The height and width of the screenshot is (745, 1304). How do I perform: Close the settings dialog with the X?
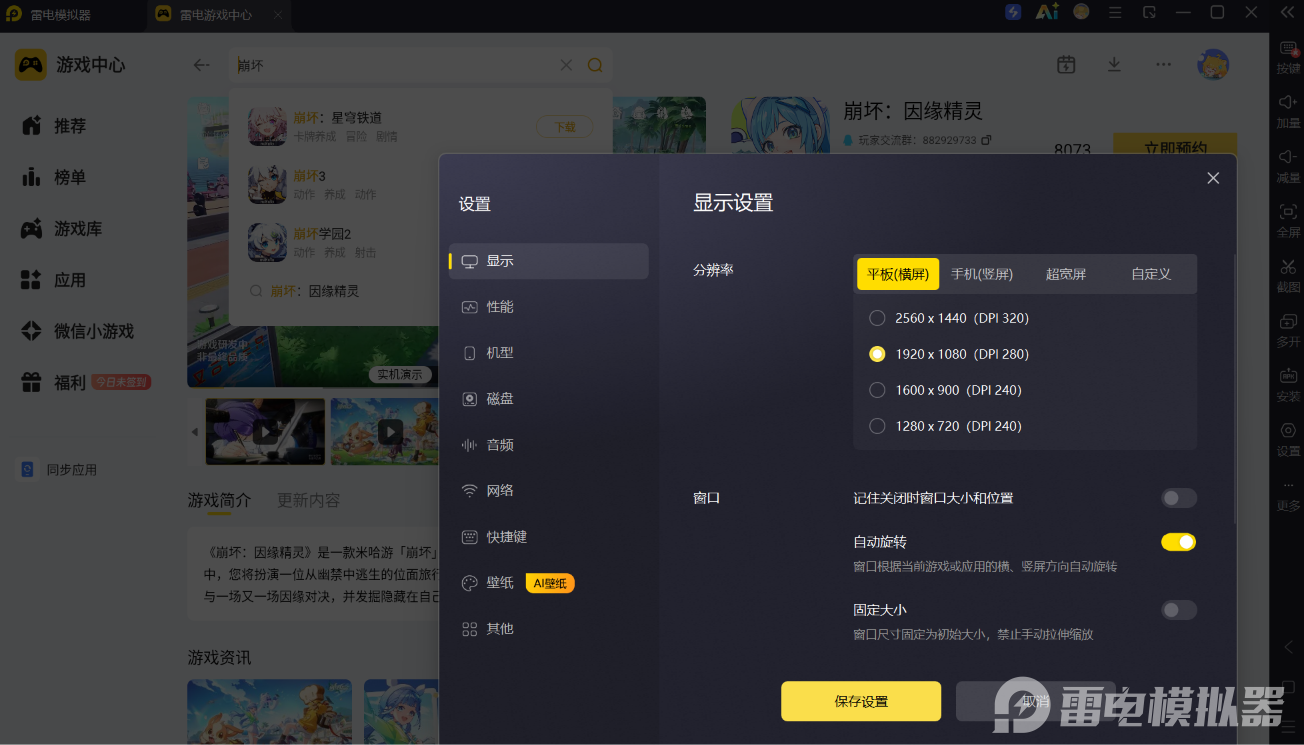tap(1213, 178)
